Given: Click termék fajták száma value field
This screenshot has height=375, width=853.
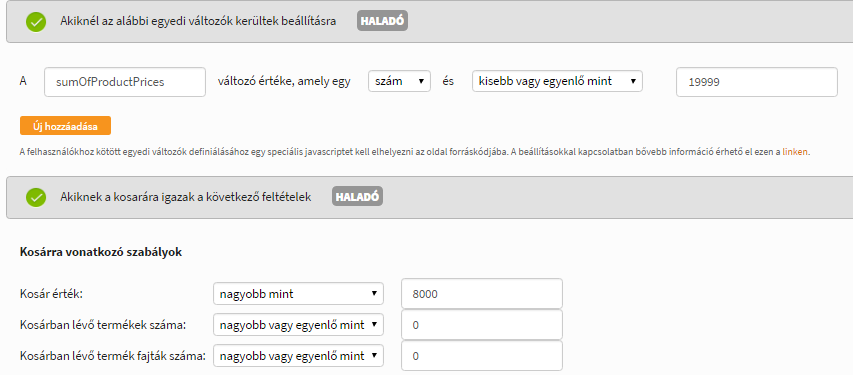Looking at the screenshot, I should pos(481,356).
